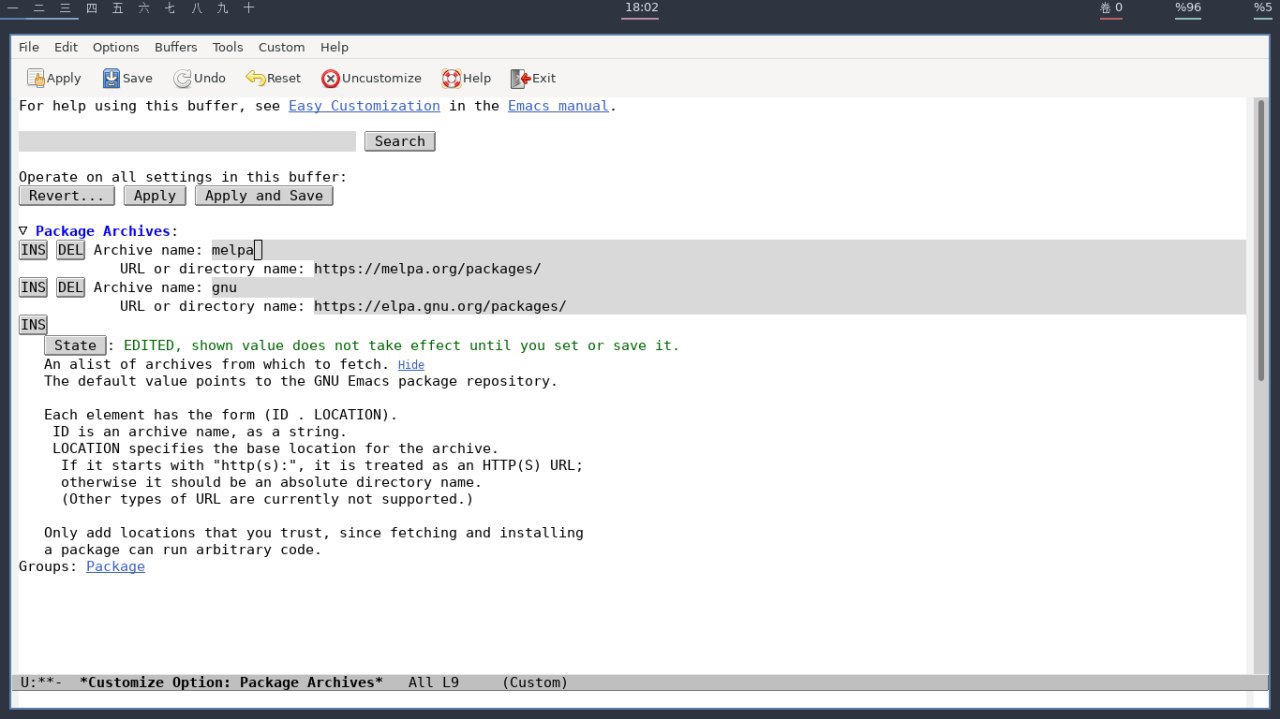Image resolution: width=1280 pixels, height=719 pixels.
Task: Open the Custom menu
Action: (x=282, y=47)
